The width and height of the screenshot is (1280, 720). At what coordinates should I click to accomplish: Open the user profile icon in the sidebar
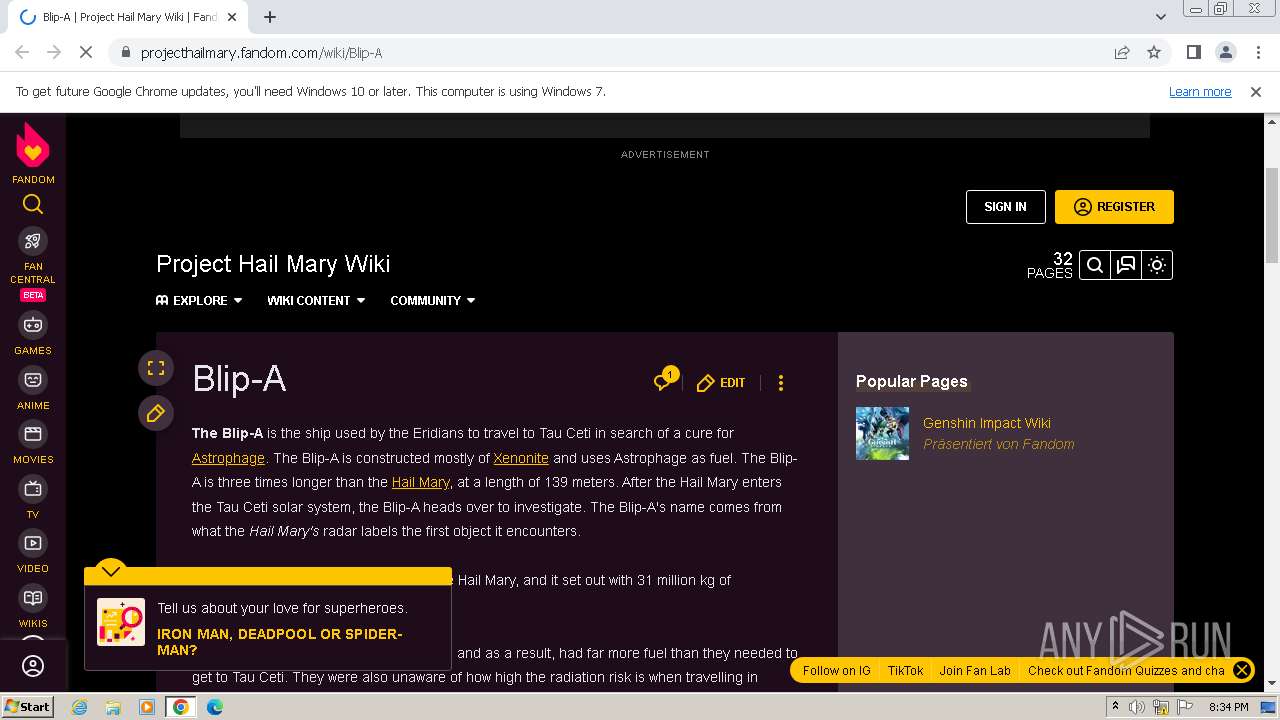[33, 666]
